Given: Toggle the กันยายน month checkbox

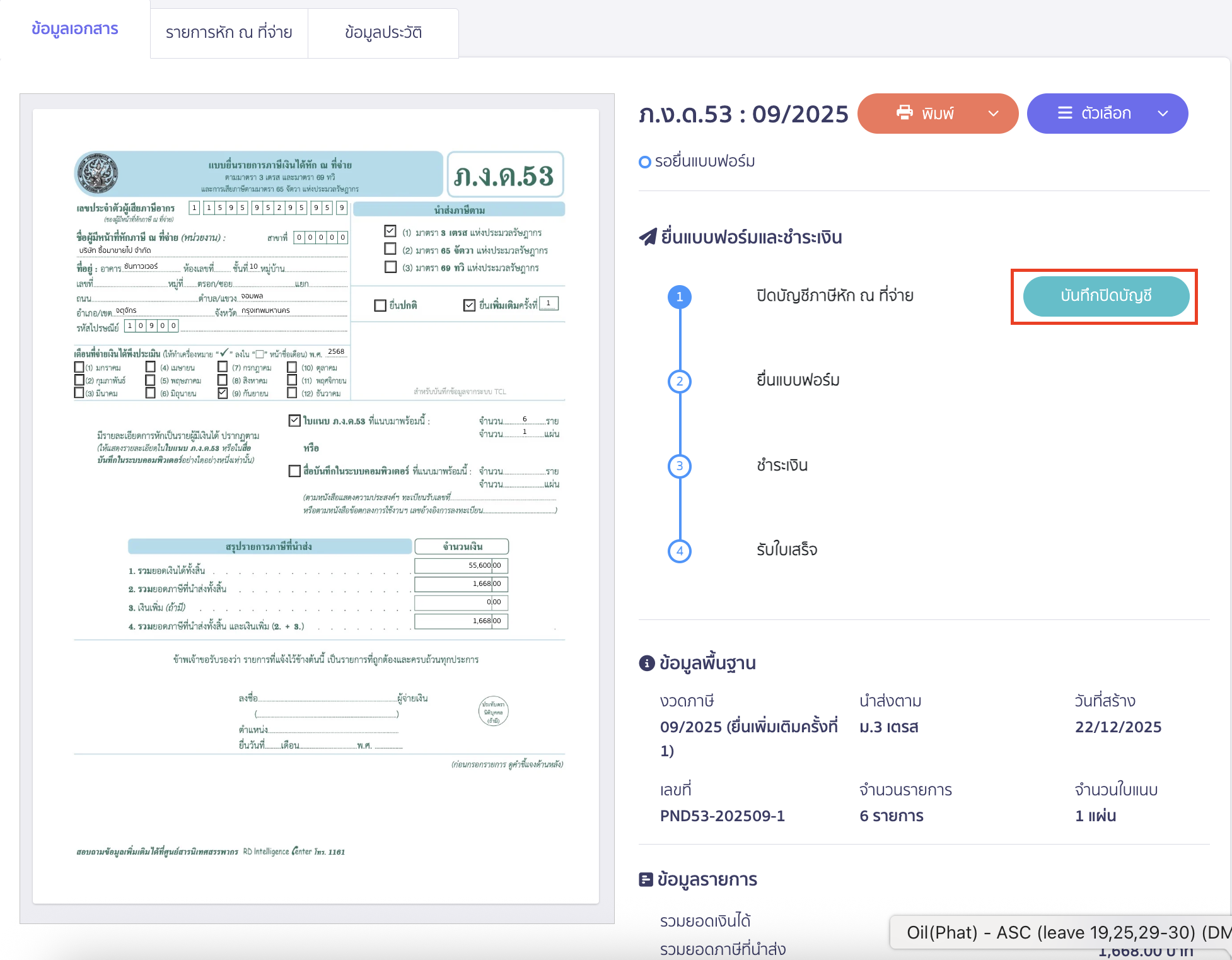Looking at the screenshot, I should pyautogui.click(x=223, y=393).
